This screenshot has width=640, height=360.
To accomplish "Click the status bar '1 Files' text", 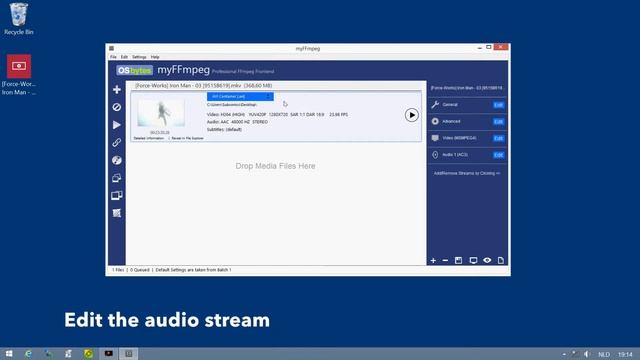I will click(118, 270).
